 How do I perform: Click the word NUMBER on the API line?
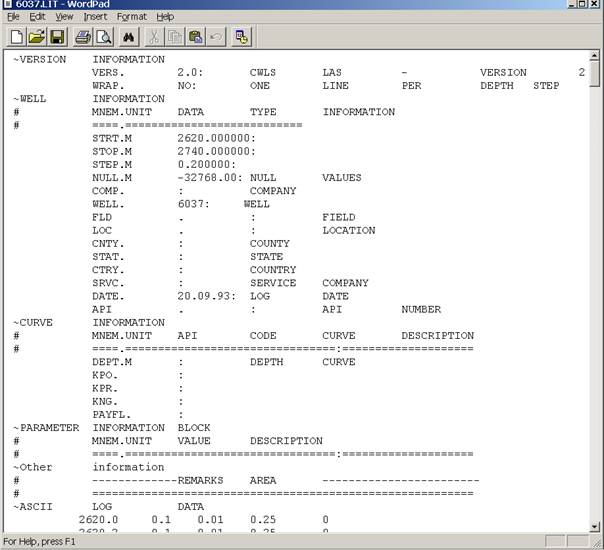pos(421,309)
